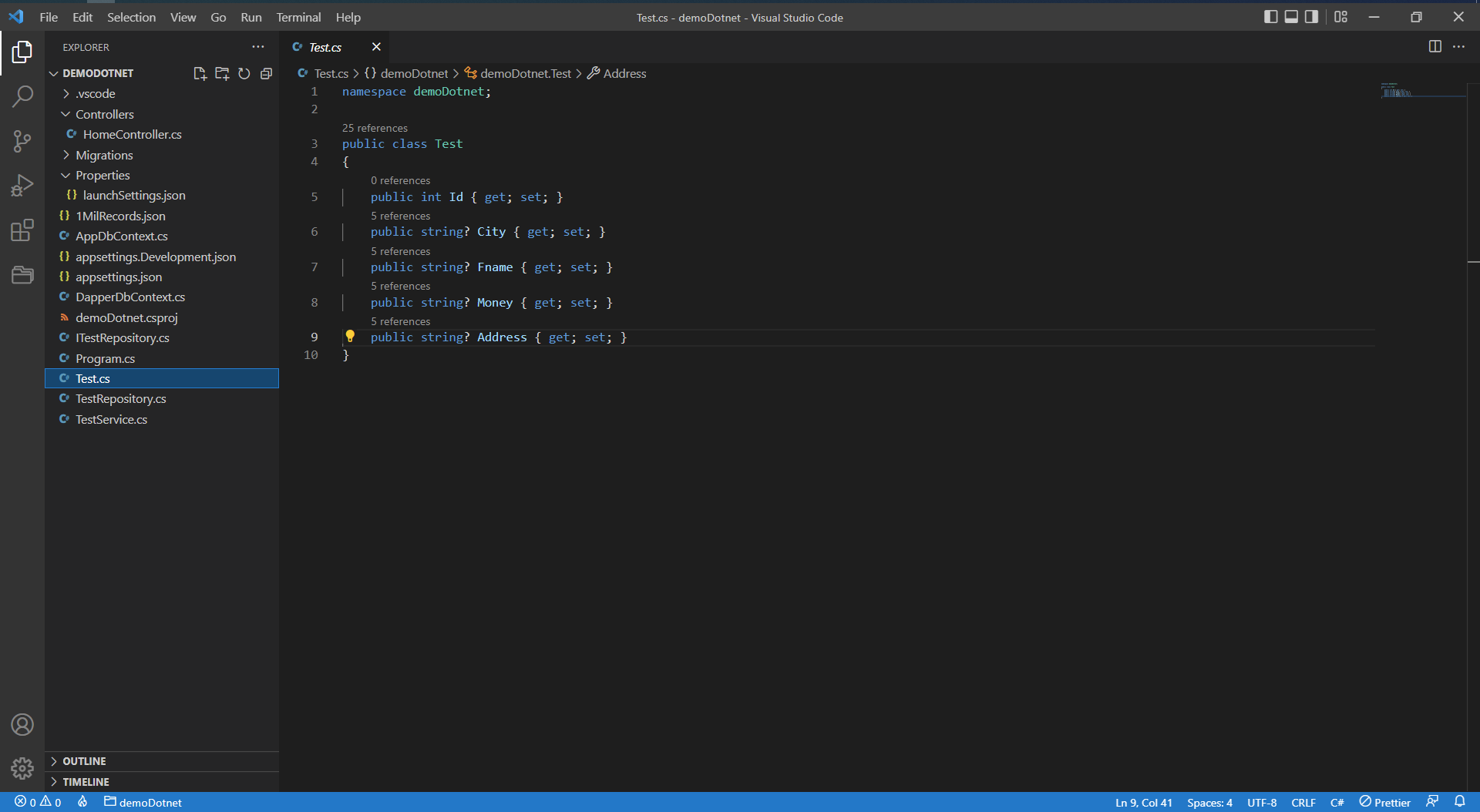This screenshot has height=812, width=1480.
Task: Split the editor to the right
Action: (x=1435, y=47)
